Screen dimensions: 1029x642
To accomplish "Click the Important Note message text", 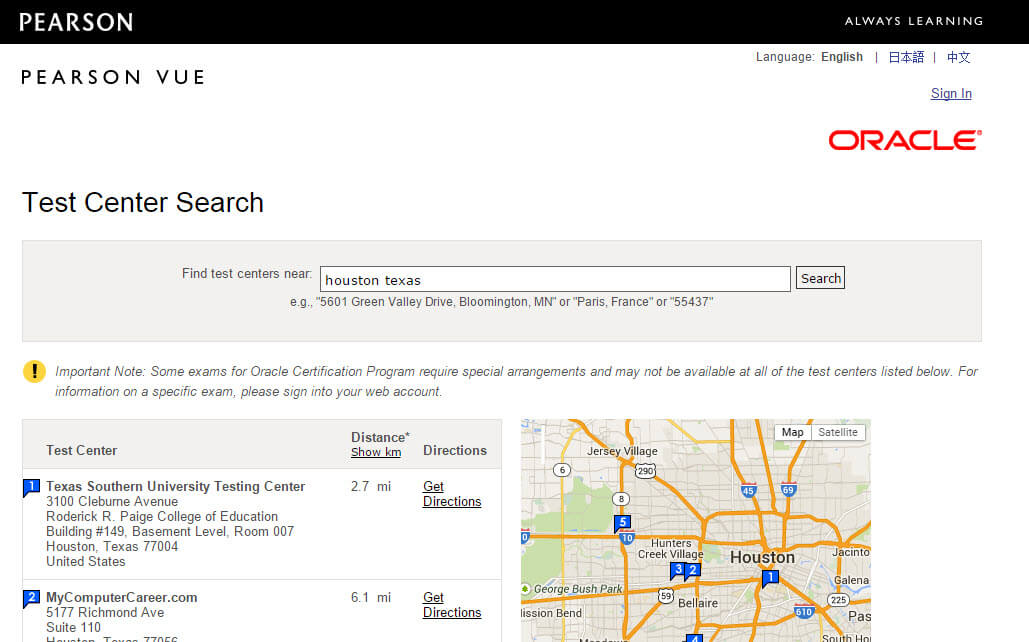I will coord(516,381).
